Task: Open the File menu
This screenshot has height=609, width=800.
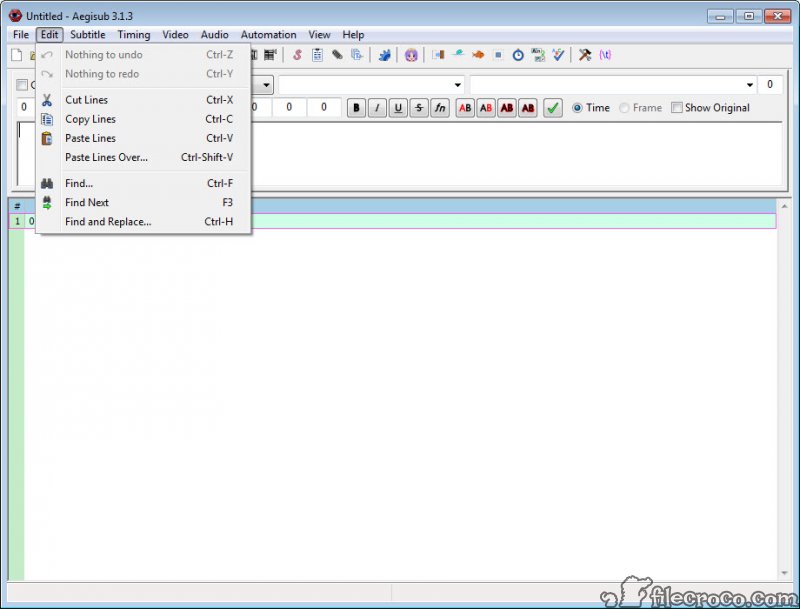Action: pos(21,35)
